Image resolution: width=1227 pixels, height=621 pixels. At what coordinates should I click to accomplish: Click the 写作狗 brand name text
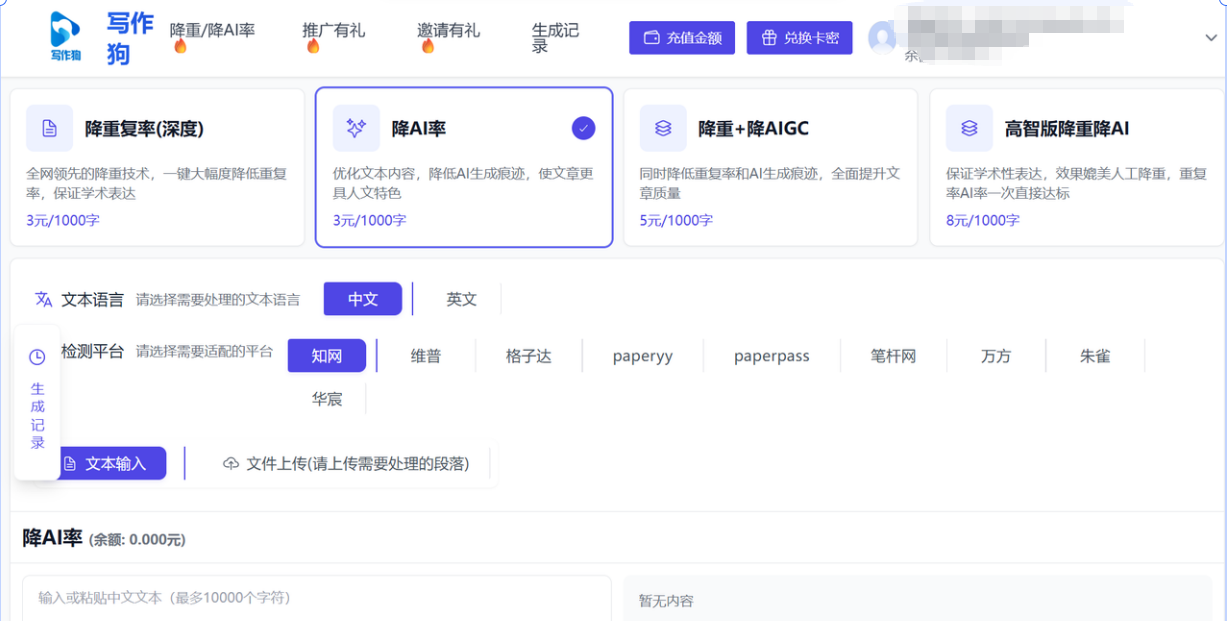coord(130,38)
